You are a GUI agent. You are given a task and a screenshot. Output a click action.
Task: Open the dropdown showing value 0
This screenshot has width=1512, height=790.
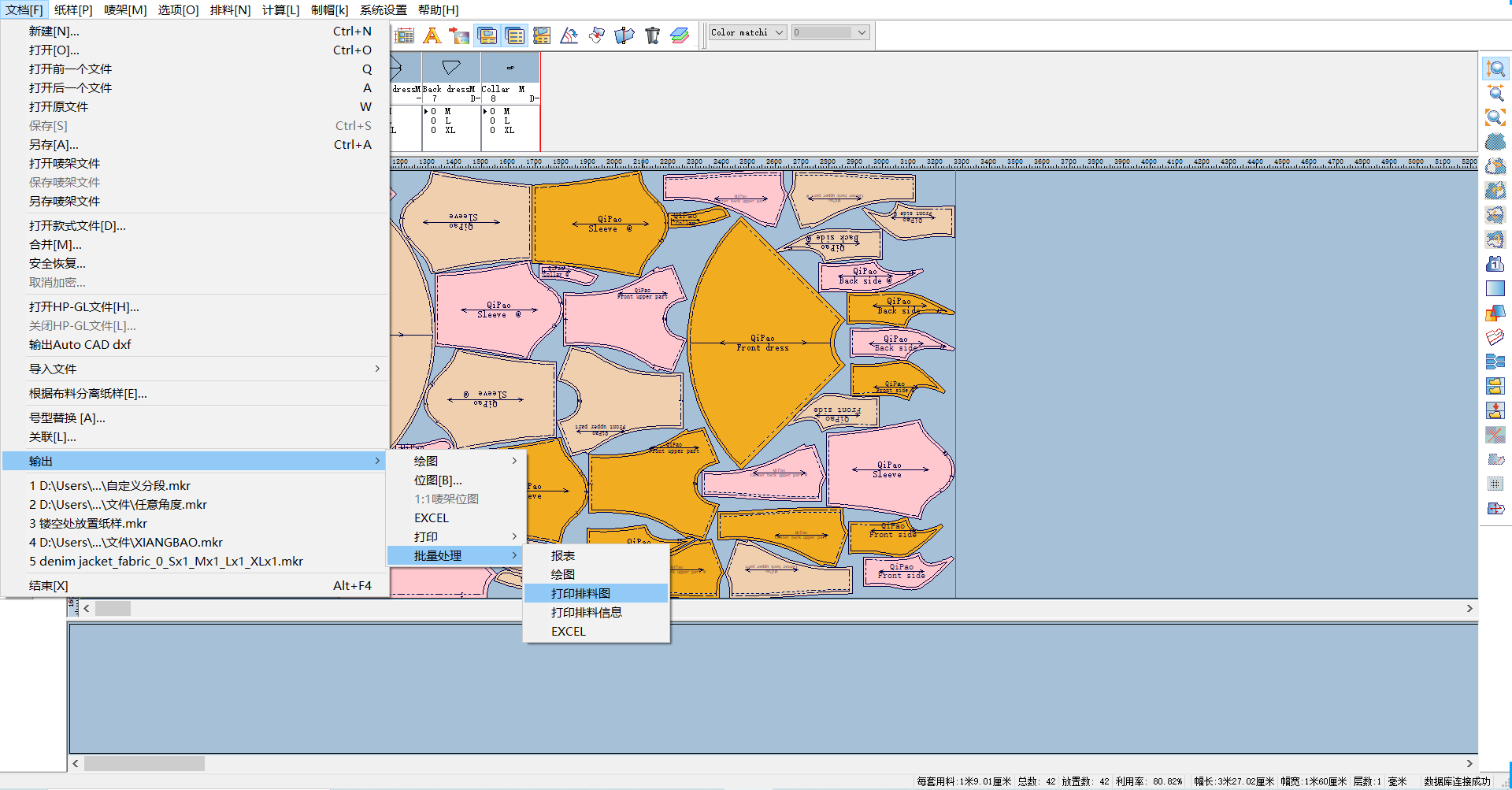click(x=830, y=32)
